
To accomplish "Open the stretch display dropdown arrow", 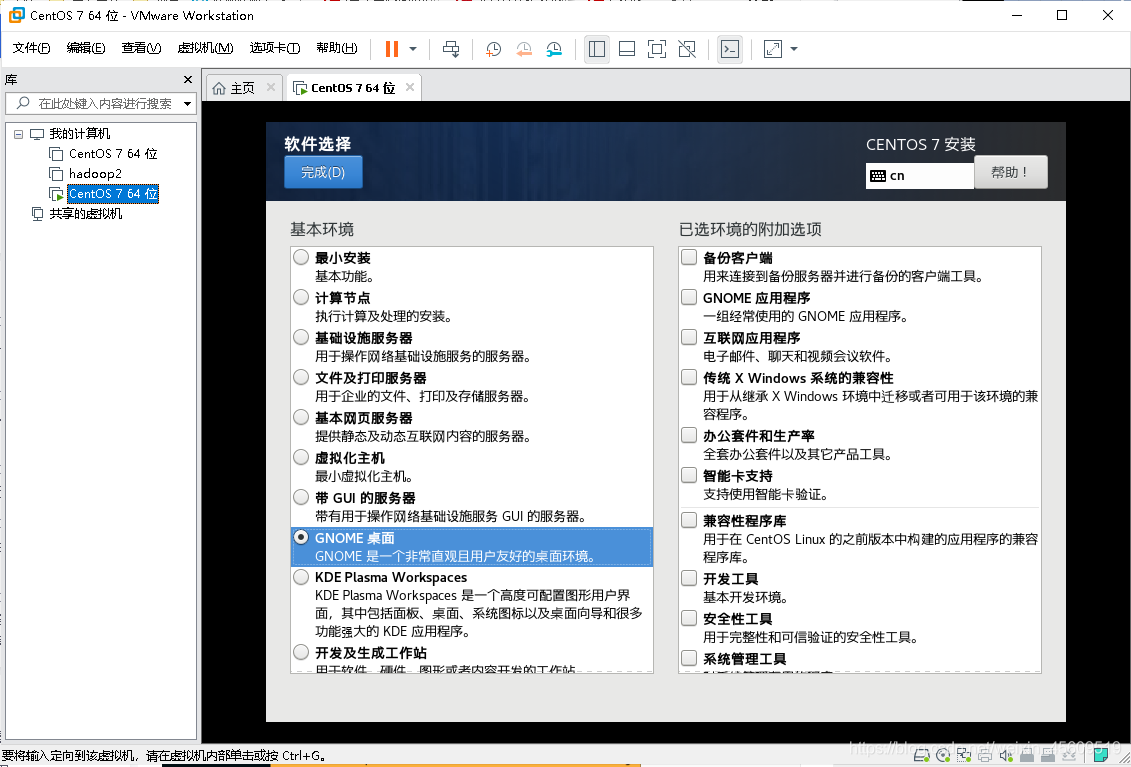I will [794, 49].
